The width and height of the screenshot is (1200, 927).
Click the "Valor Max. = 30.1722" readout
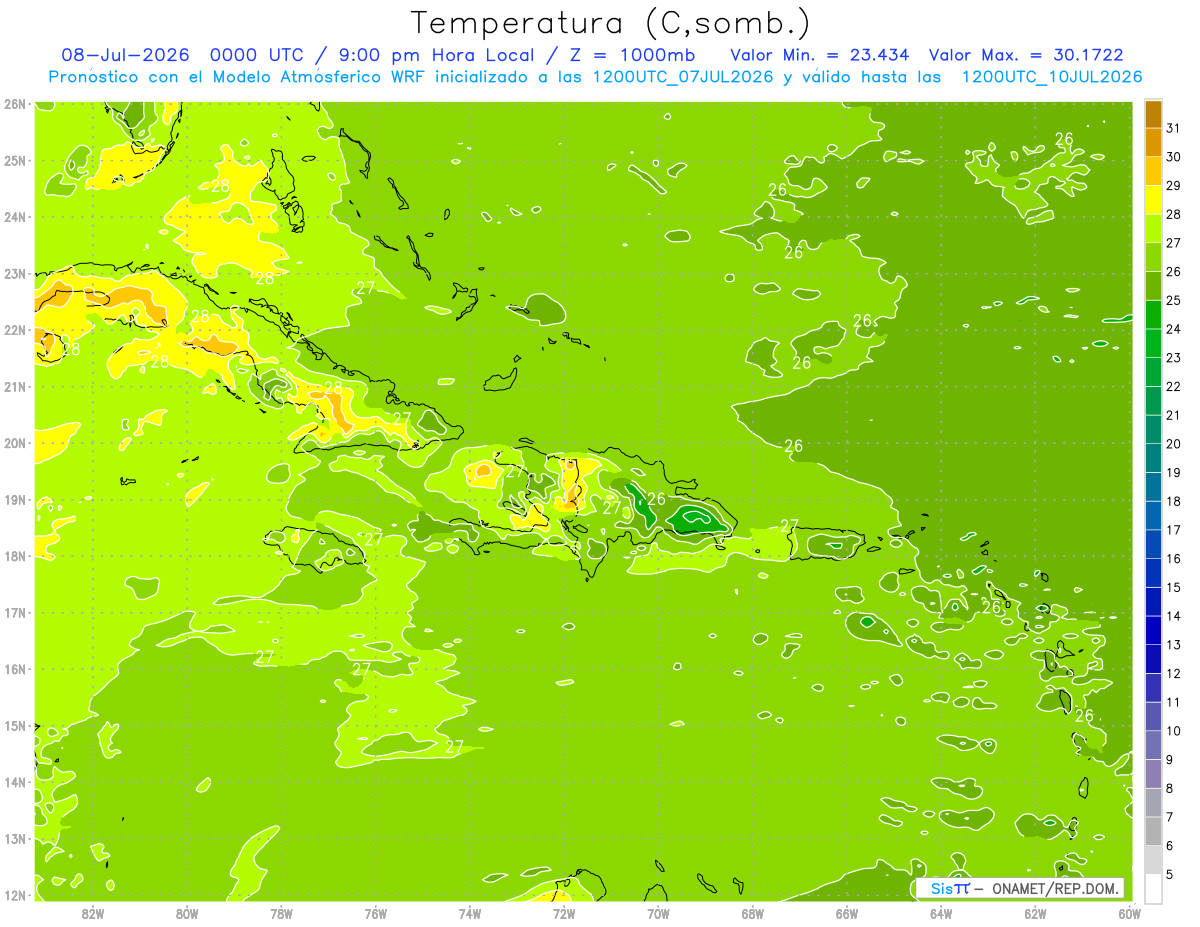(x=1026, y=55)
